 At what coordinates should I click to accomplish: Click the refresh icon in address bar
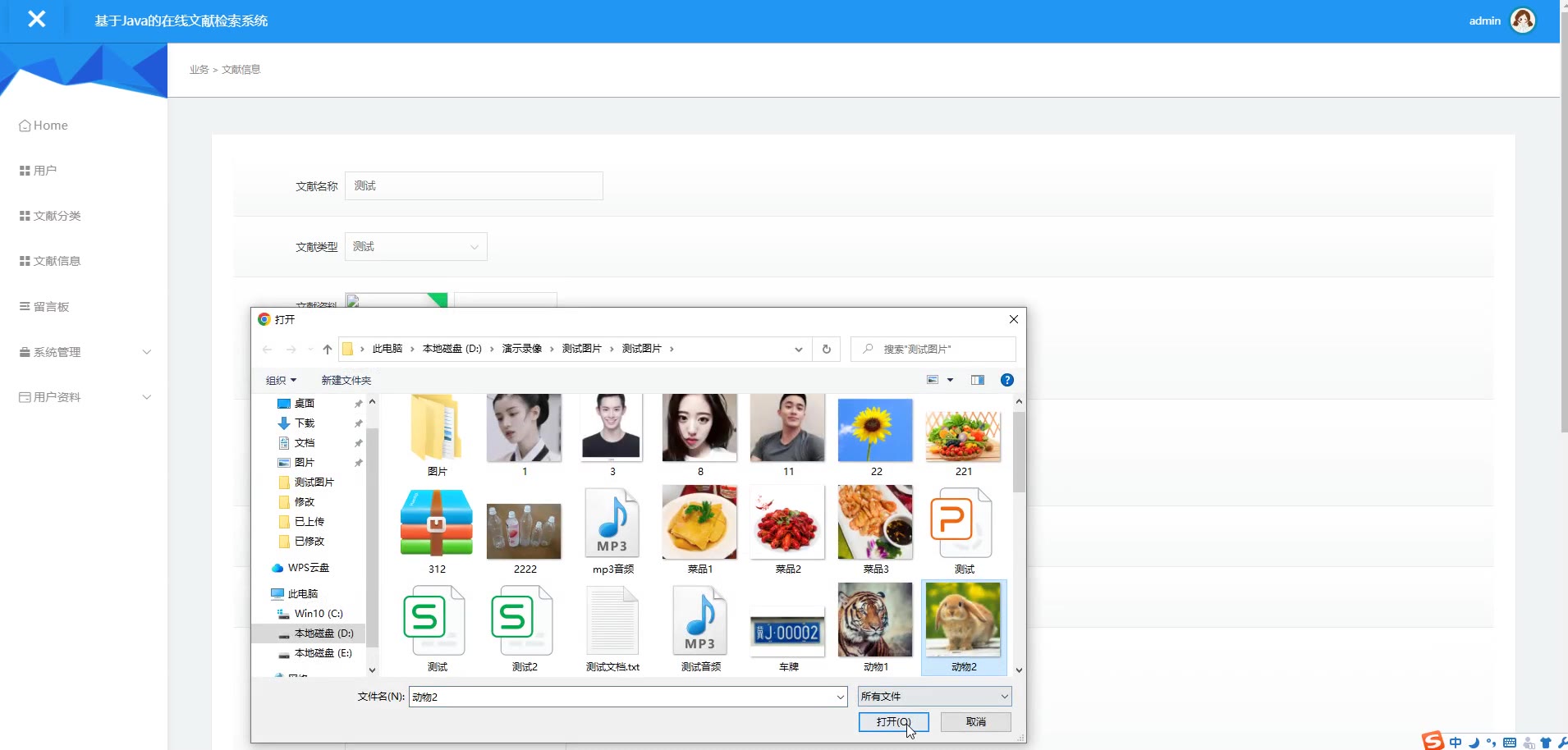pos(826,349)
